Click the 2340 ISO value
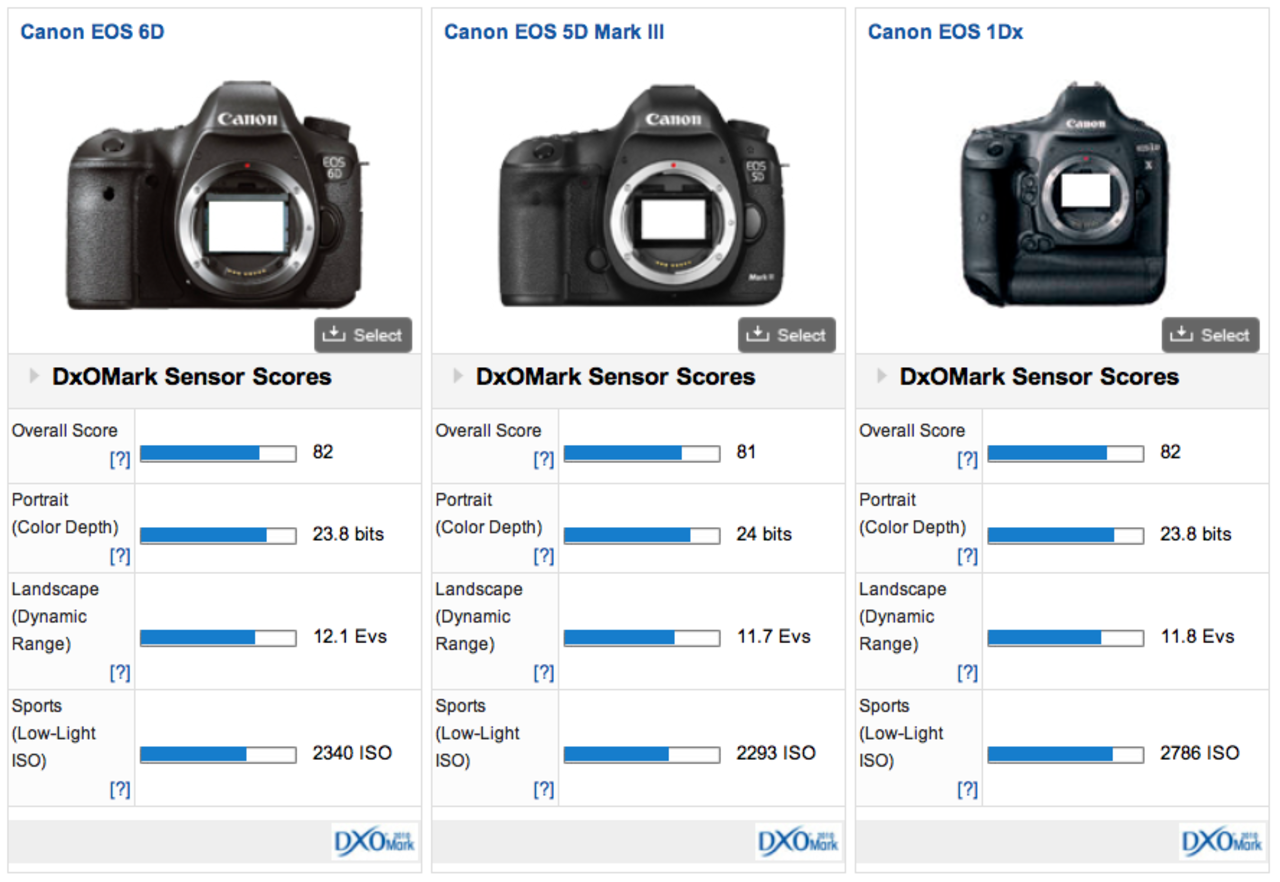 pyautogui.click(x=352, y=753)
